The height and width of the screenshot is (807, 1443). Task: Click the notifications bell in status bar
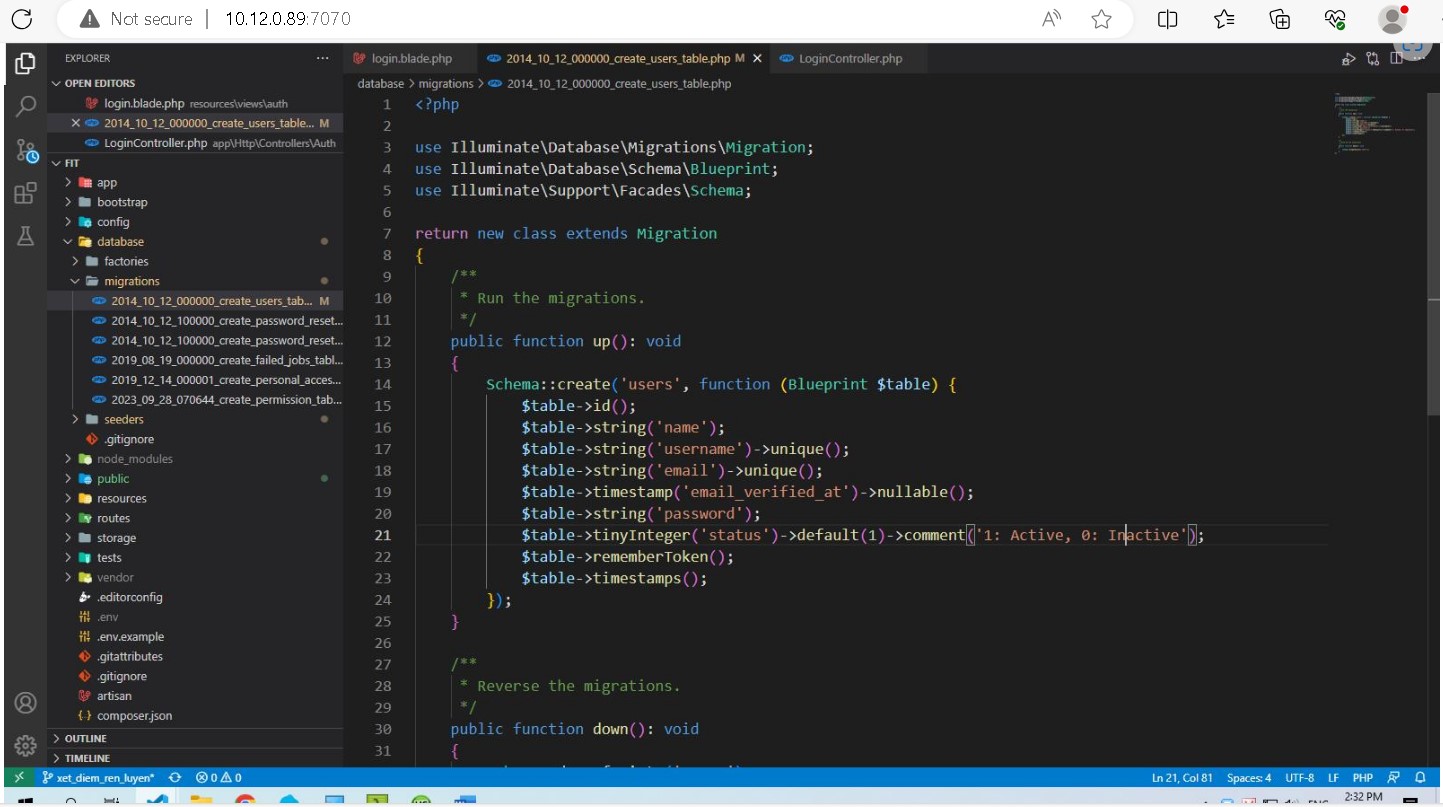(1420, 777)
